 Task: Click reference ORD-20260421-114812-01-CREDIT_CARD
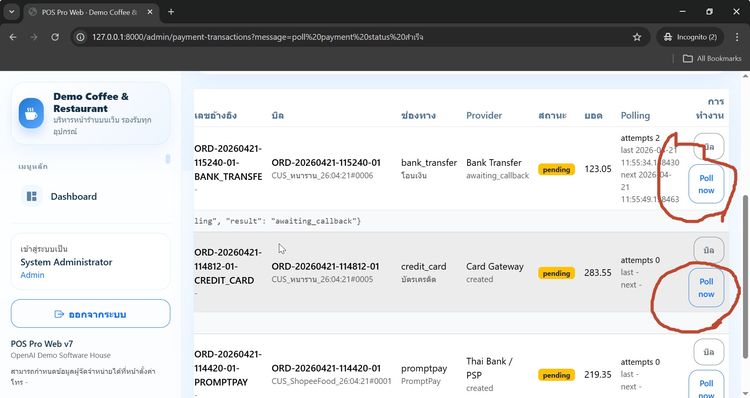pyautogui.click(x=228, y=266)
